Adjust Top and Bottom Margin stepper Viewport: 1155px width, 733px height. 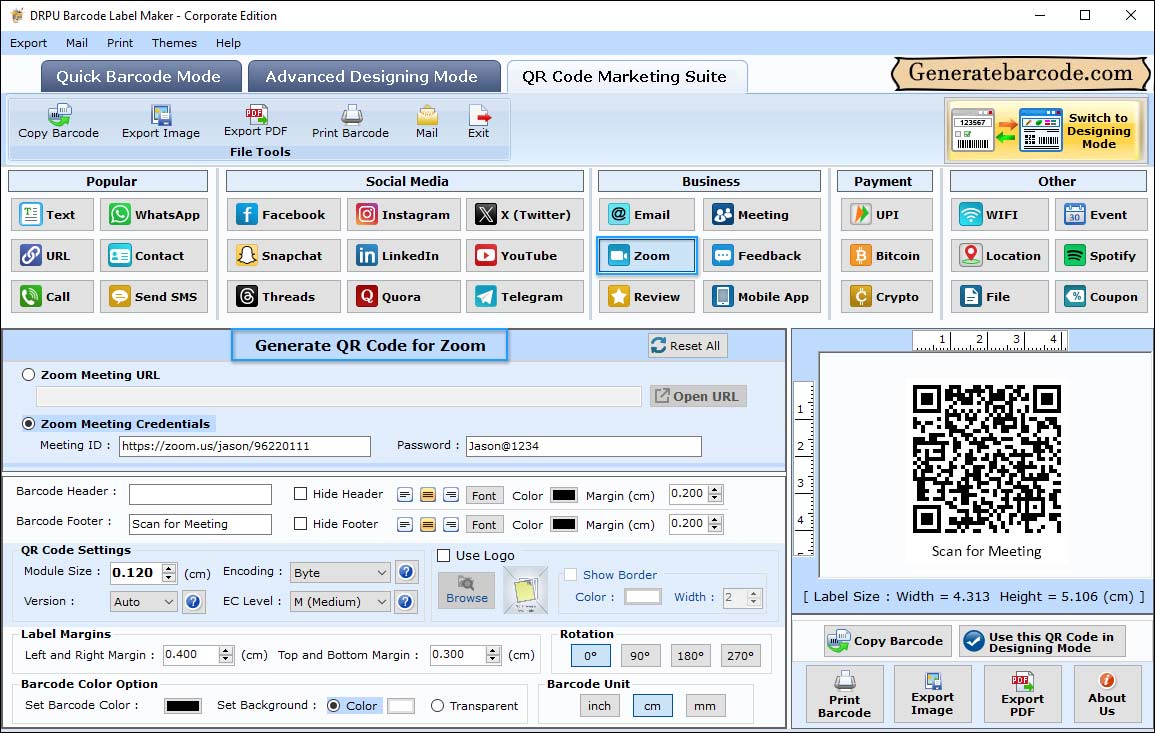[x=493, y=655]
